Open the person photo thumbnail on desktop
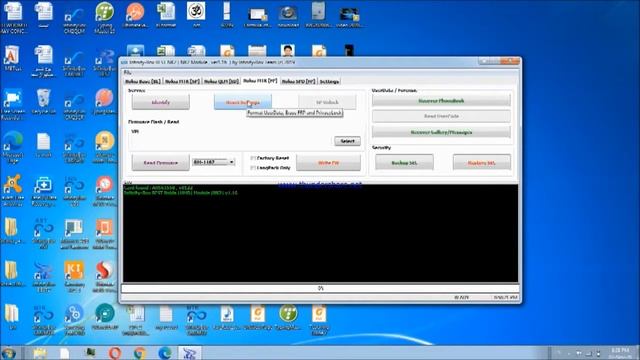The width and height of the screenshot is (640, 360). [x=288, y=51]
